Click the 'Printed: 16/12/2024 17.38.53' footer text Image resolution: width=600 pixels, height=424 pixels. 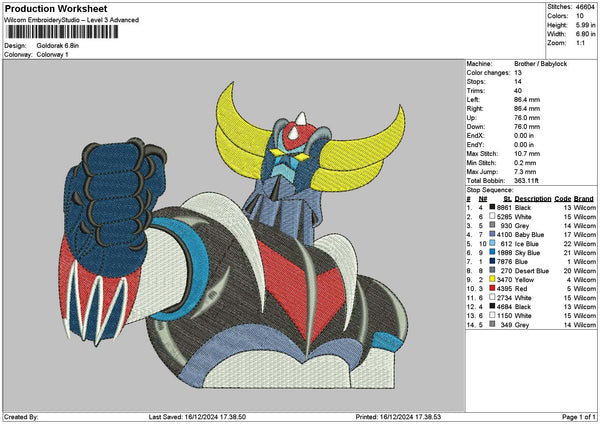pyautogui.click(x=398, y=417)
